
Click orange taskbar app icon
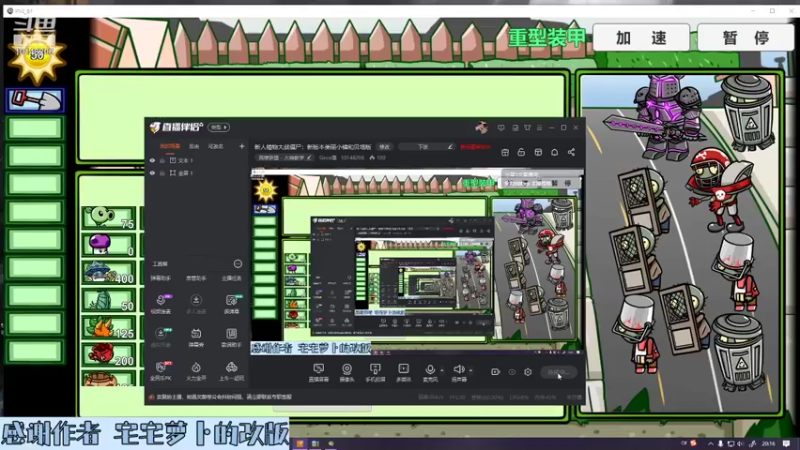point(299,444)
